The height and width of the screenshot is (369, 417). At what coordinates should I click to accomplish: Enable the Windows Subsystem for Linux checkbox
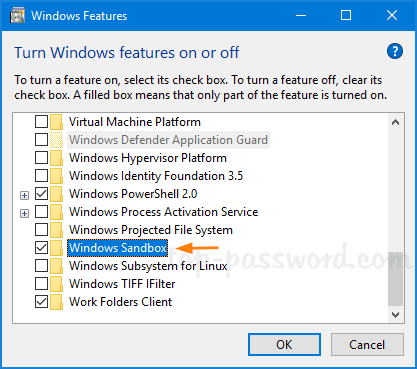41,266
